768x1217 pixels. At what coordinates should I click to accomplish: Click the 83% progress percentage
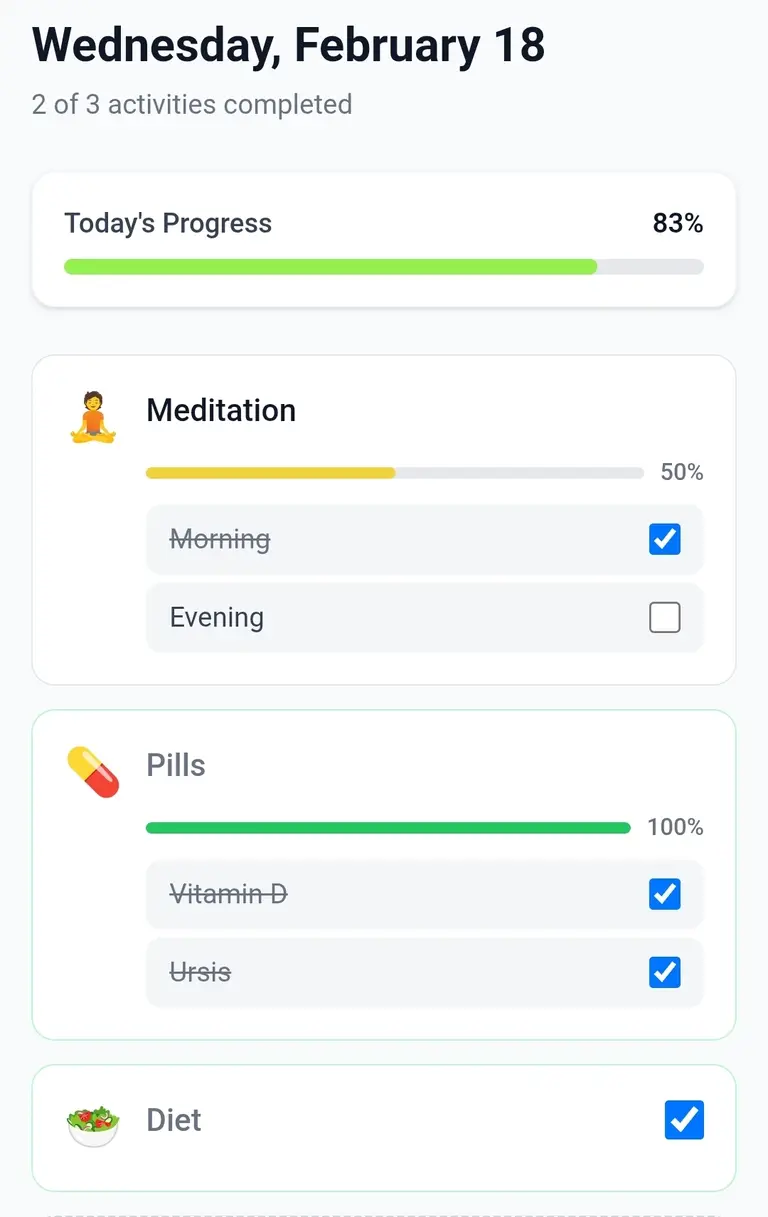point(678,223)
